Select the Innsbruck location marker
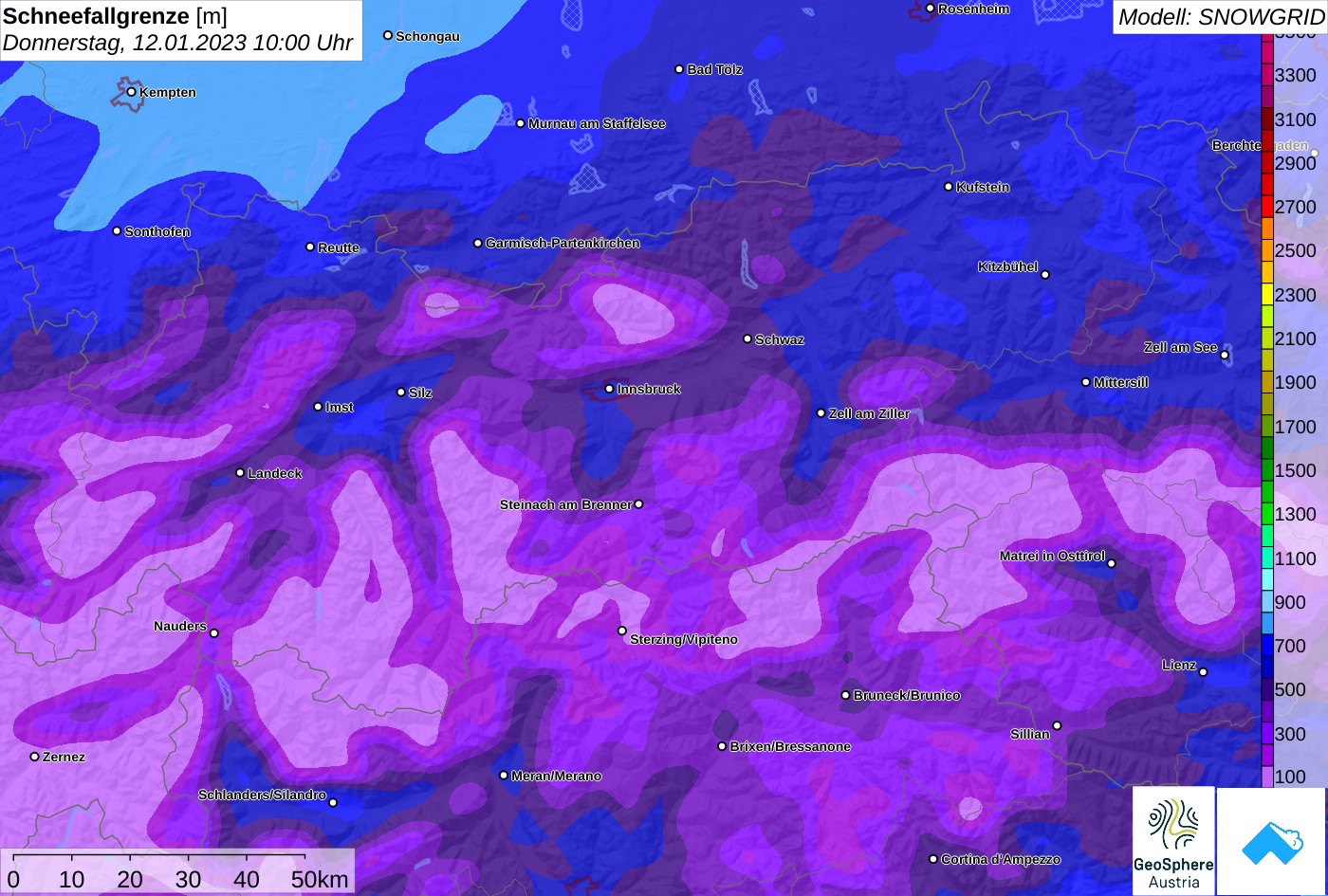This screenshot has width=1328, height=896. pos(609,389)
